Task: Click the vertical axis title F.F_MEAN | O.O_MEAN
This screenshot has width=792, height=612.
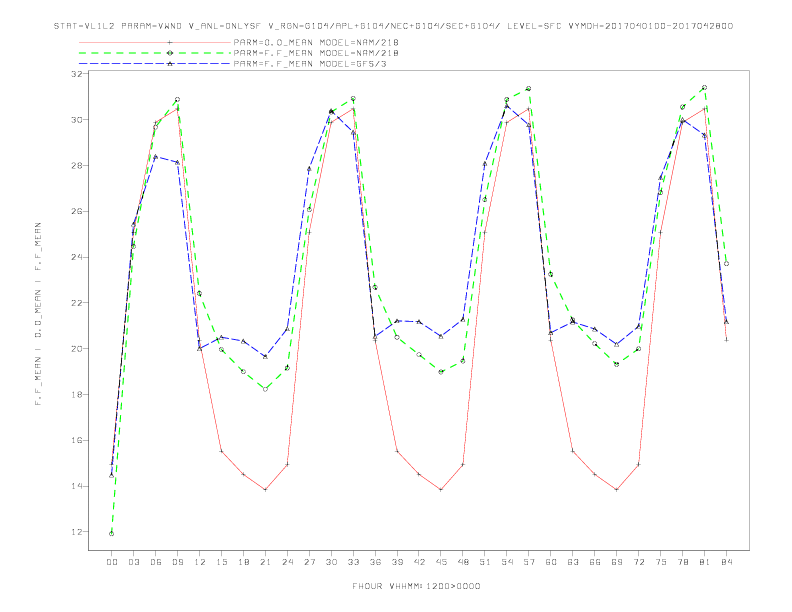Action: (x=38, y=314)
